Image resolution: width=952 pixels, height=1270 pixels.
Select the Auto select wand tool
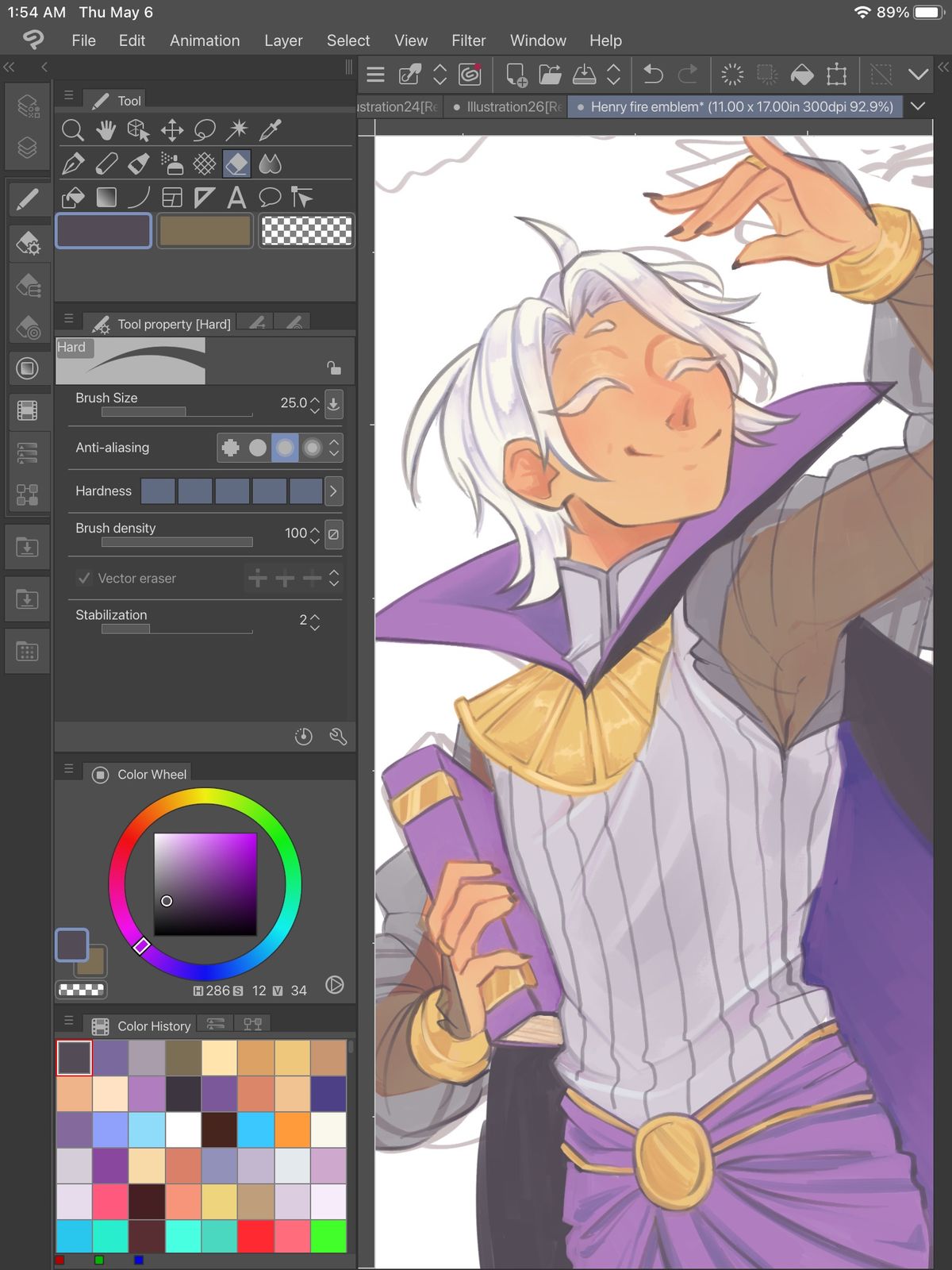click(x=237, y=130)
